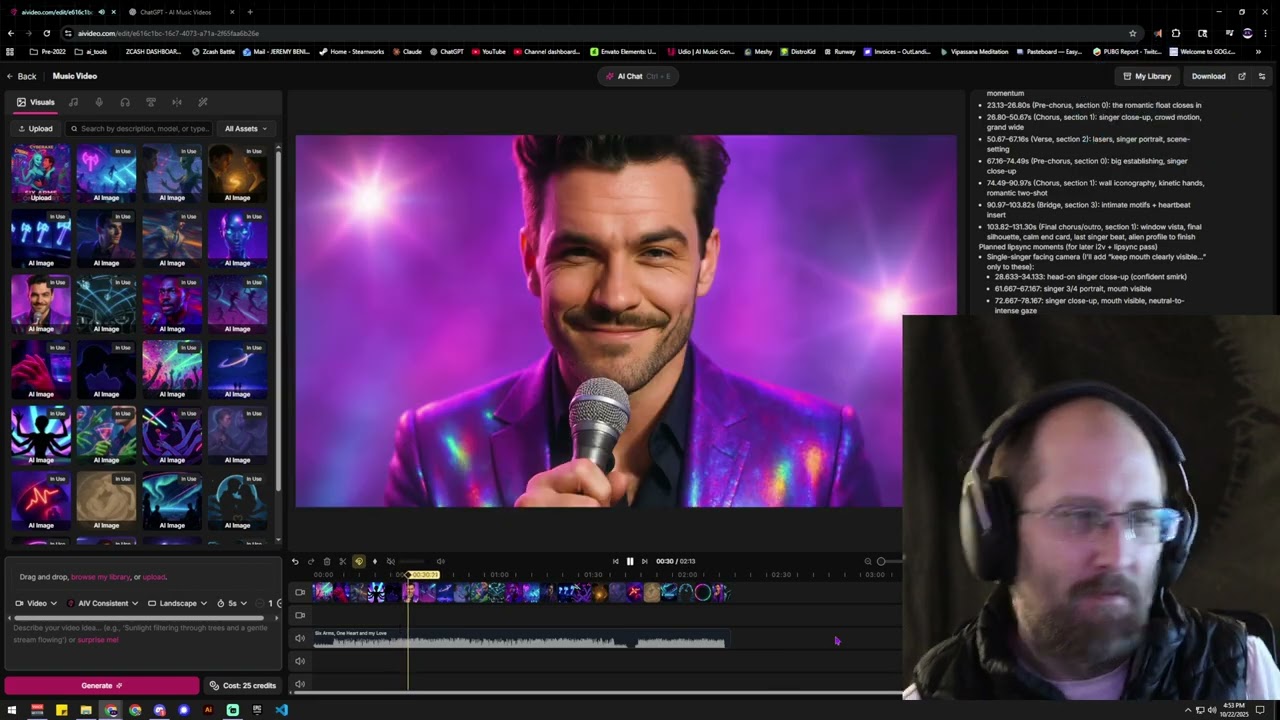Mute the second empty audio track
Screen dimensions: 1280x720
pyautogui.click(x=300, y=661)
